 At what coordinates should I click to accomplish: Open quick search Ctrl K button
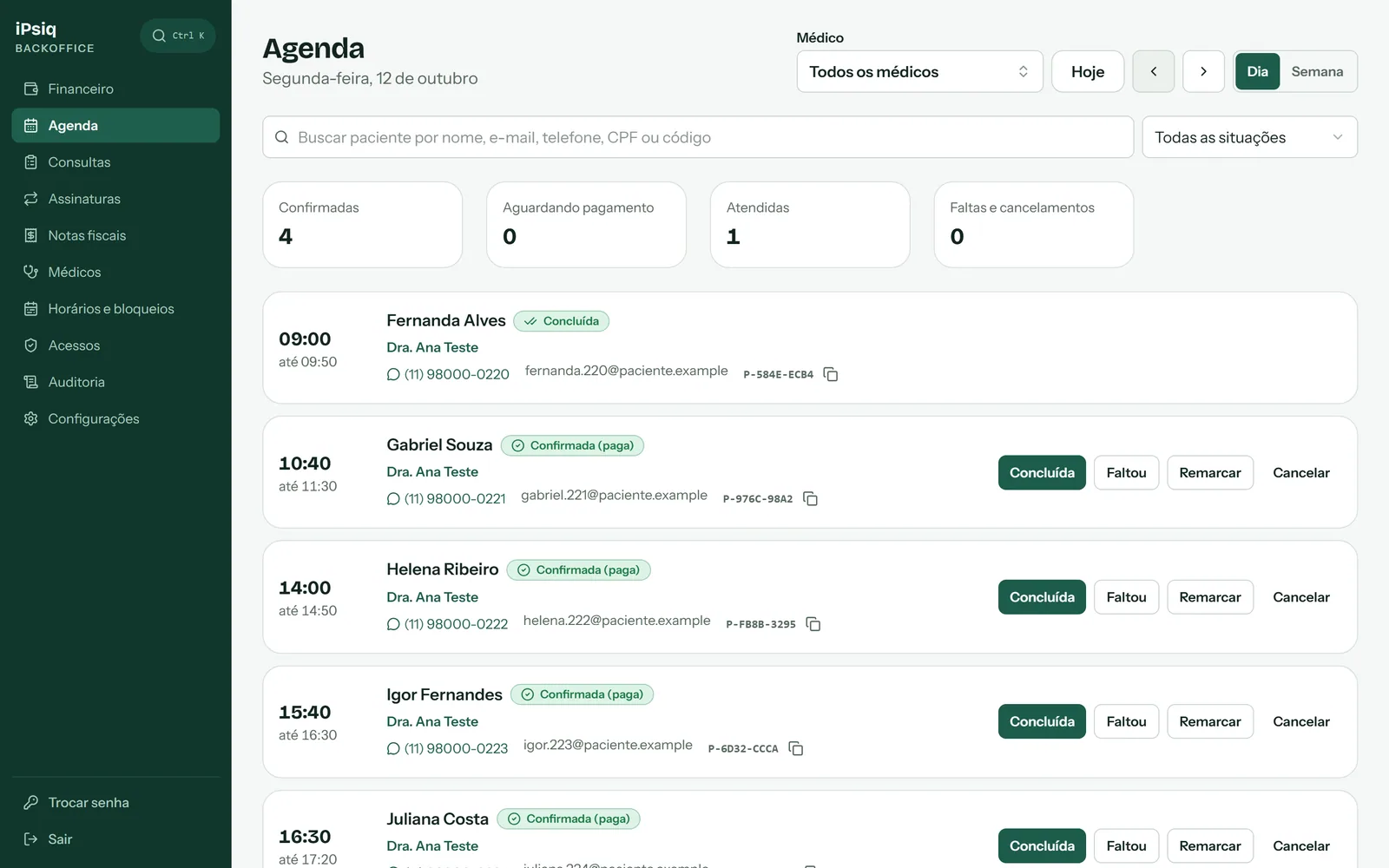click(178, 36)
